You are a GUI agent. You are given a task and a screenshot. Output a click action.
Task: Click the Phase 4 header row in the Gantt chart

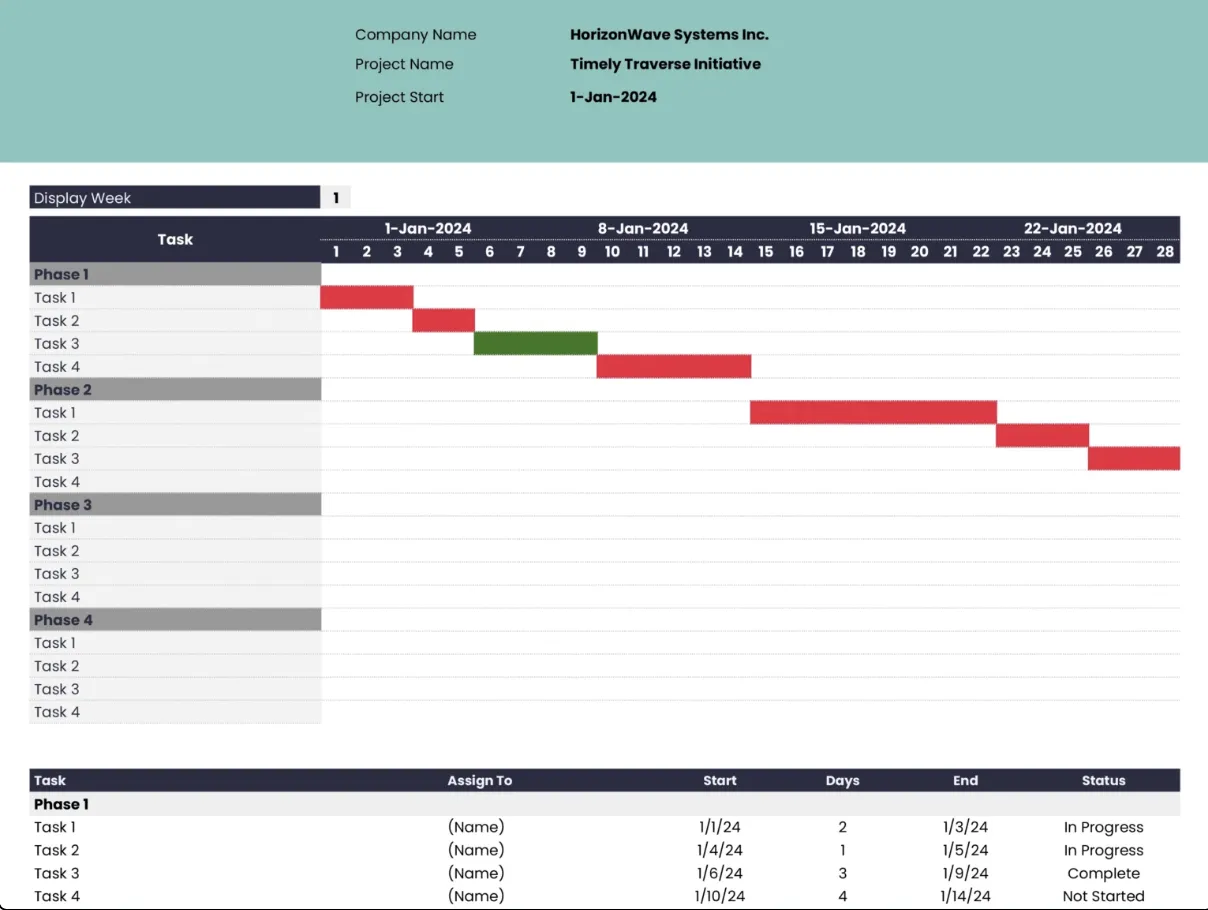(x=175, y=619)
